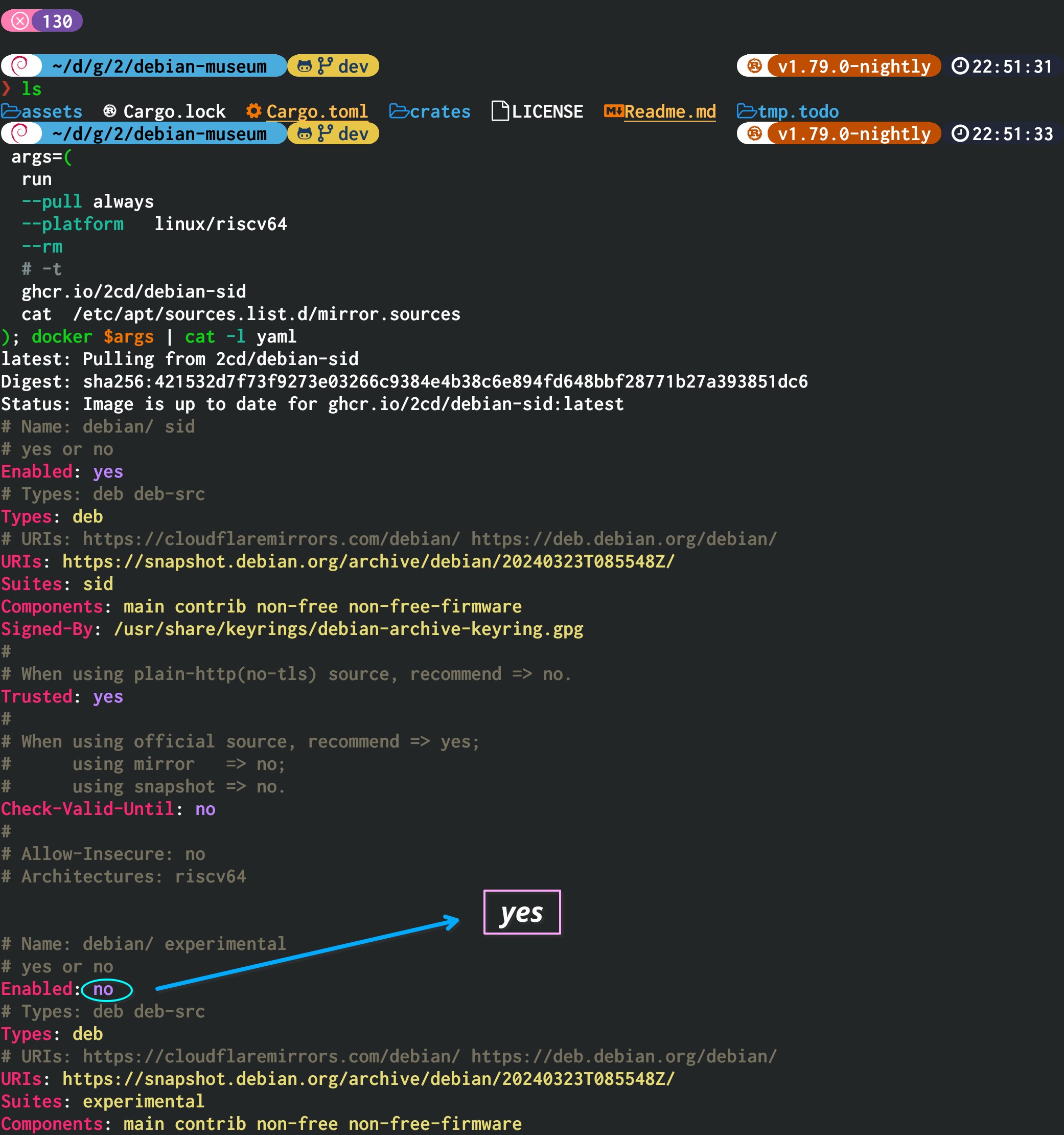This screenshot has height=1135, width=1064.
Task: Click the Rust logo next to v1.79.0-nightly
Action: coord(754,66)
